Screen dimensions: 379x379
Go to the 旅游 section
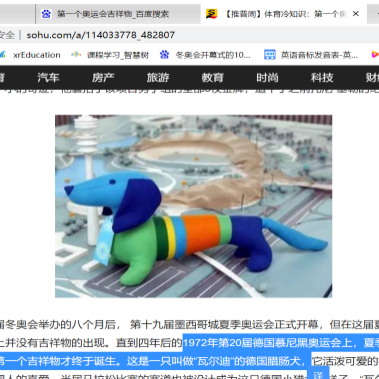coord(158,77)
